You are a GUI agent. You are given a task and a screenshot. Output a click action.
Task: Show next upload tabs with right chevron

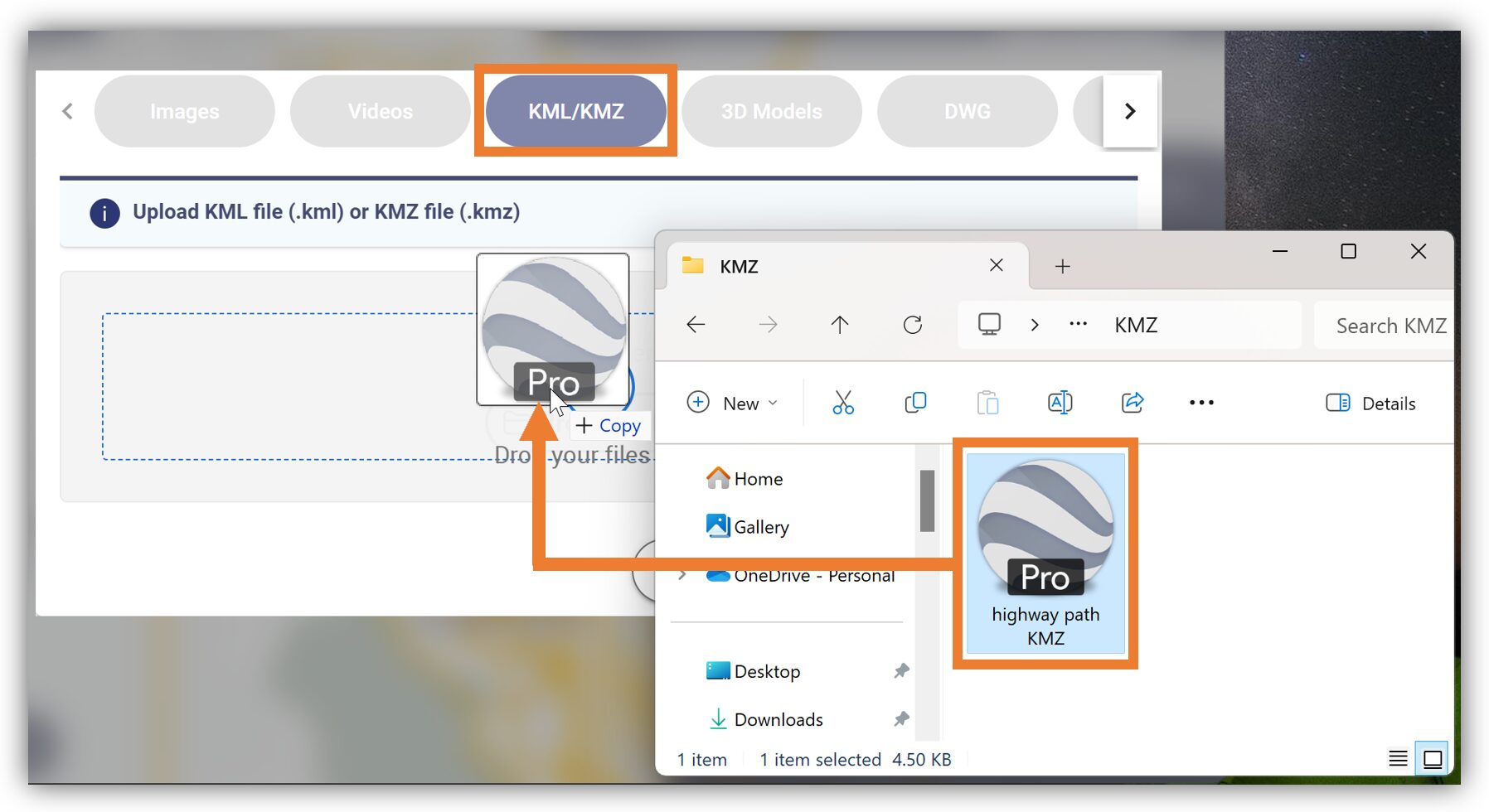point(1130,111)
